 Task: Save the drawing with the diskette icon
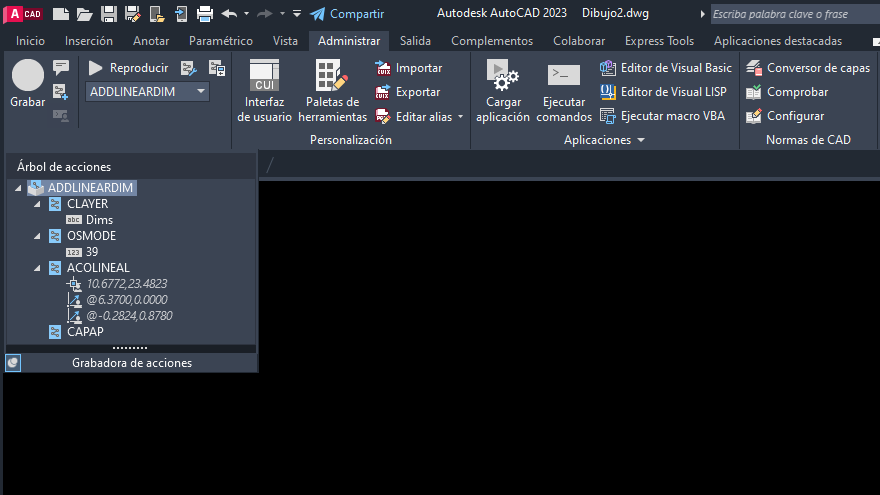point(108,13)
